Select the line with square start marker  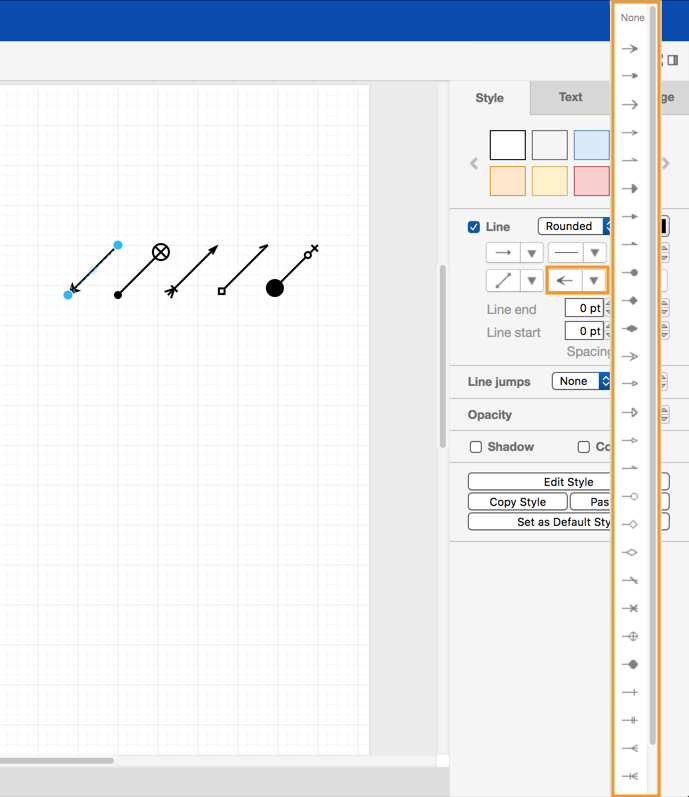[243, 269]
